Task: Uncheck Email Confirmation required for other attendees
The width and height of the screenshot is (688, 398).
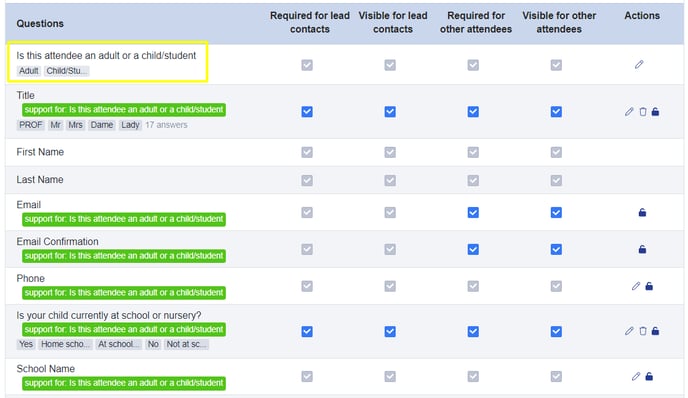Action: point(473,250)
